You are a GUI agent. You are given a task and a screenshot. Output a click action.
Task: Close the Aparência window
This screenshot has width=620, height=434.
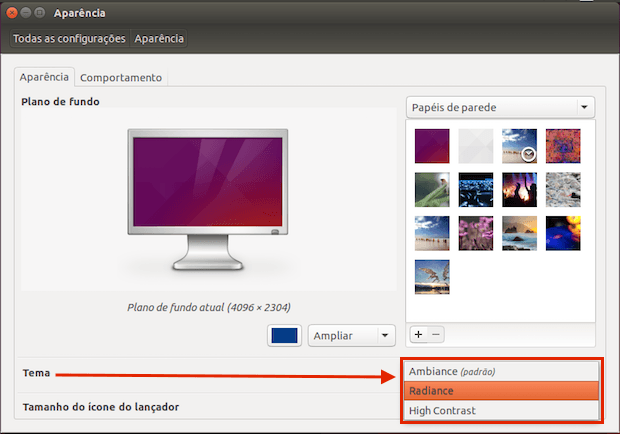(x=12, y=13)
